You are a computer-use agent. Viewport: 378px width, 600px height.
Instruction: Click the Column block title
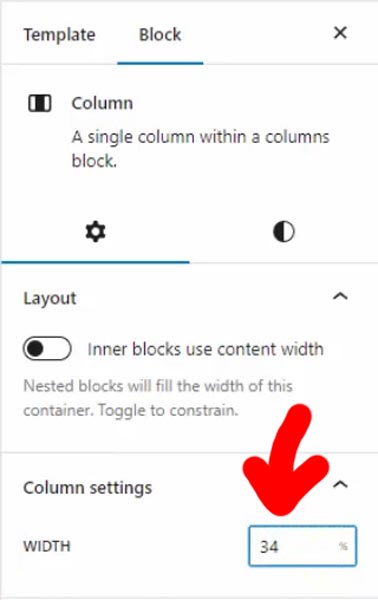click(102, 103)
